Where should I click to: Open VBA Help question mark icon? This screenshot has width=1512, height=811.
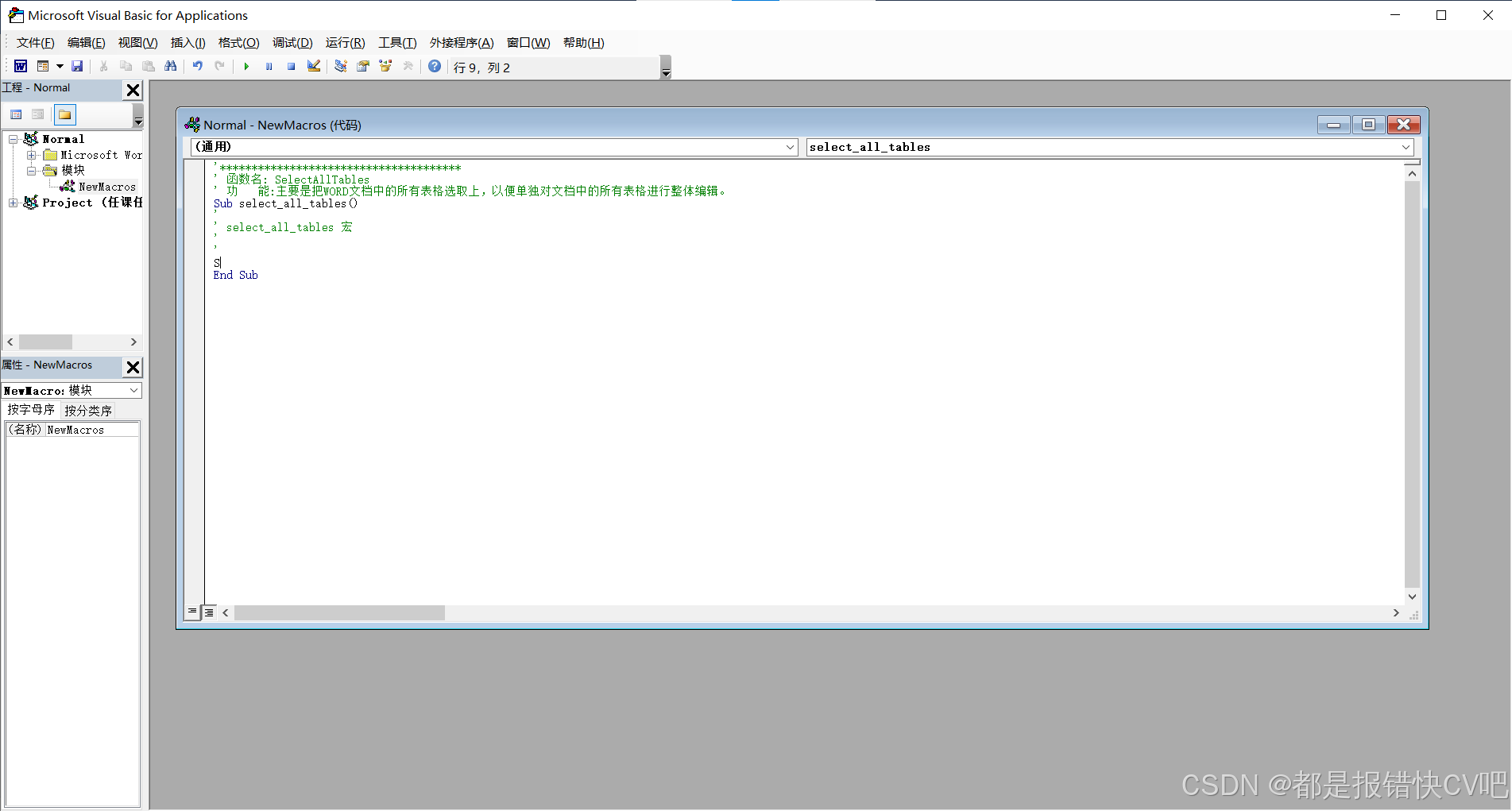[435, 67]
